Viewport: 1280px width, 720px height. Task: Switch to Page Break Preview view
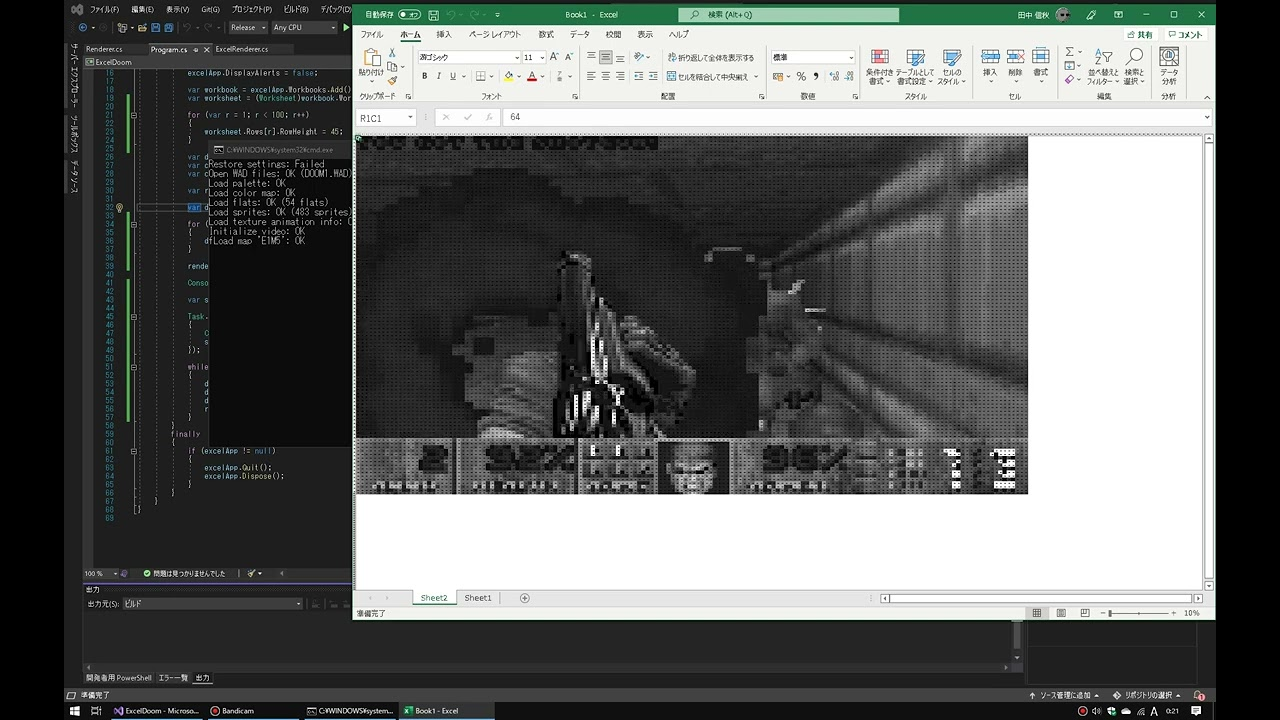1085,613
